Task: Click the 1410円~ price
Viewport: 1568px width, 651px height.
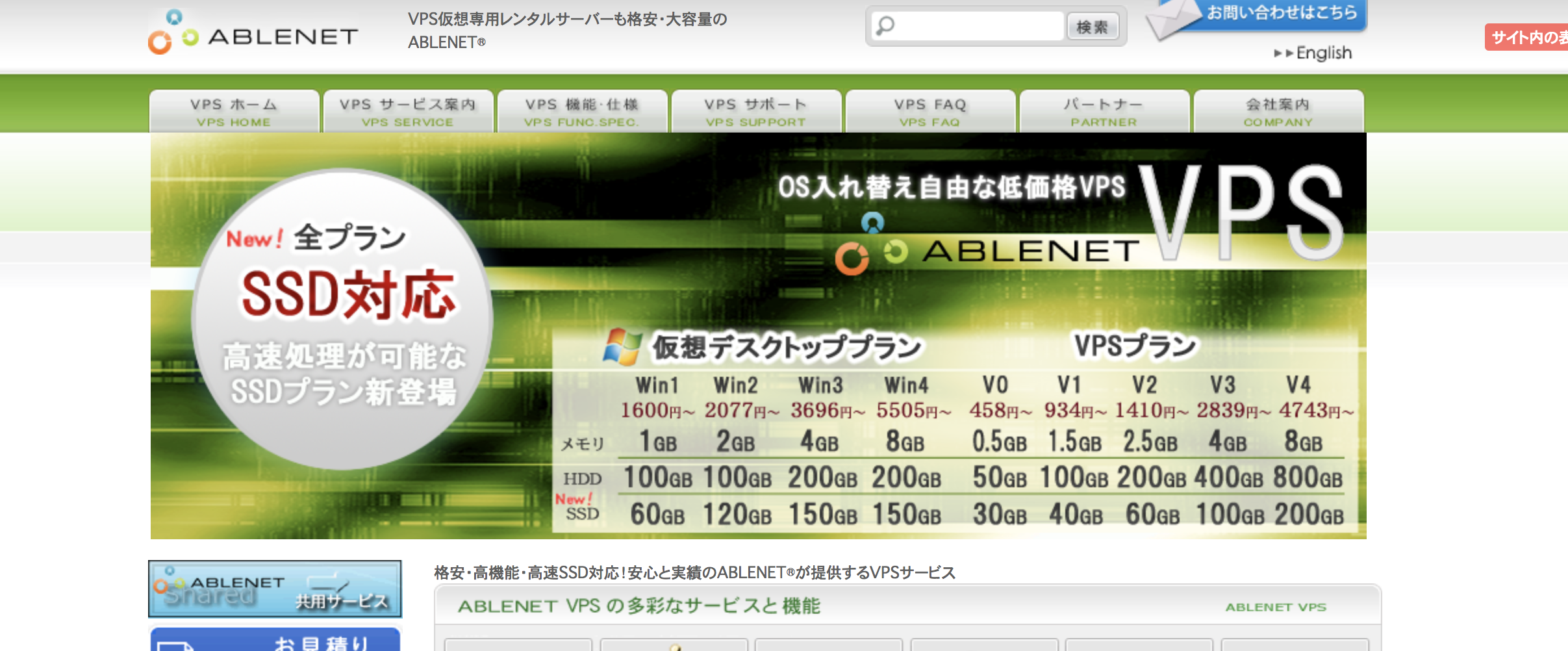Action: point(1152,411)
